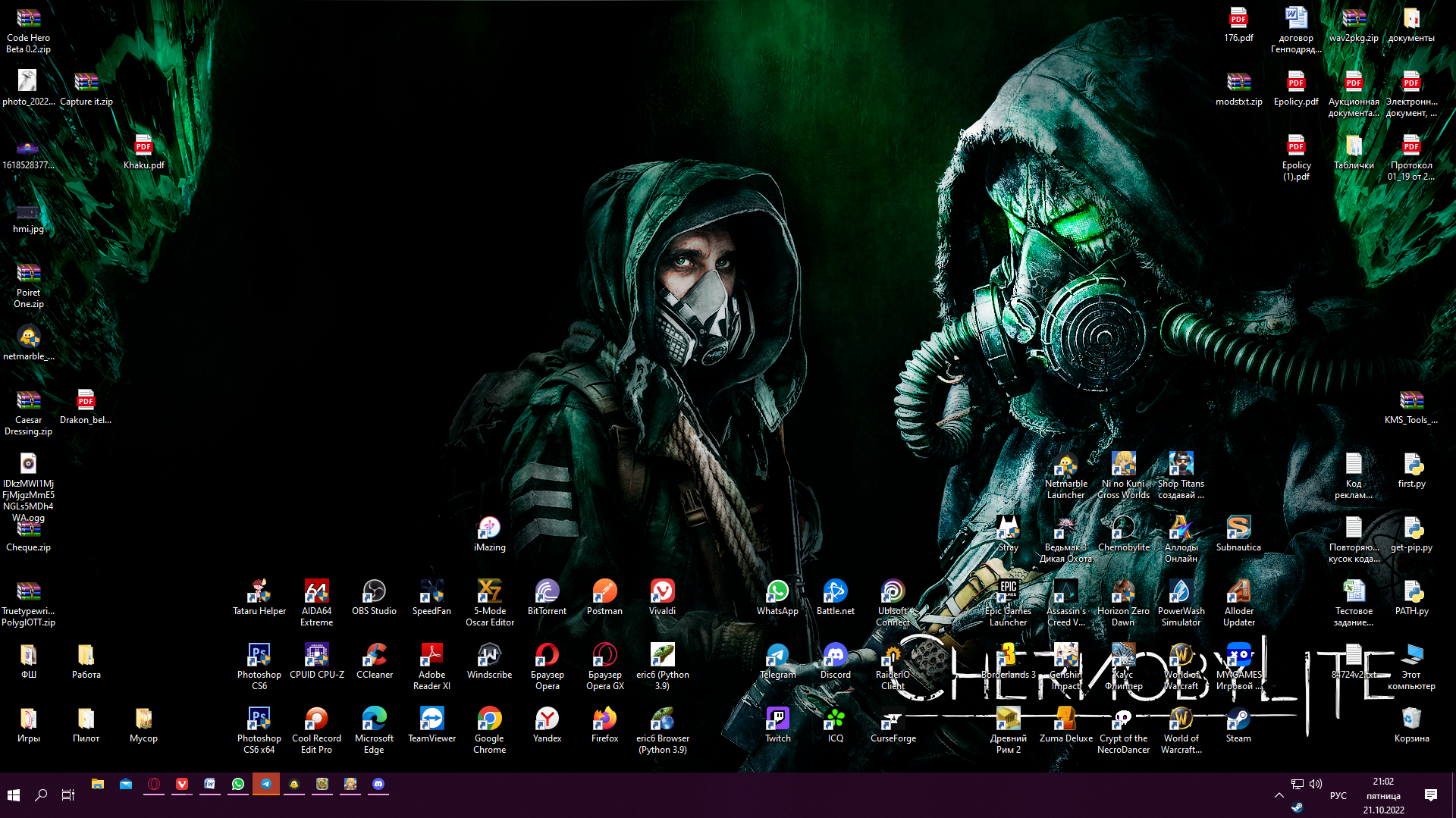Select the Epic Games Launcher icon
This screenshot has height=818, width=1456.
click(1008, 602)
